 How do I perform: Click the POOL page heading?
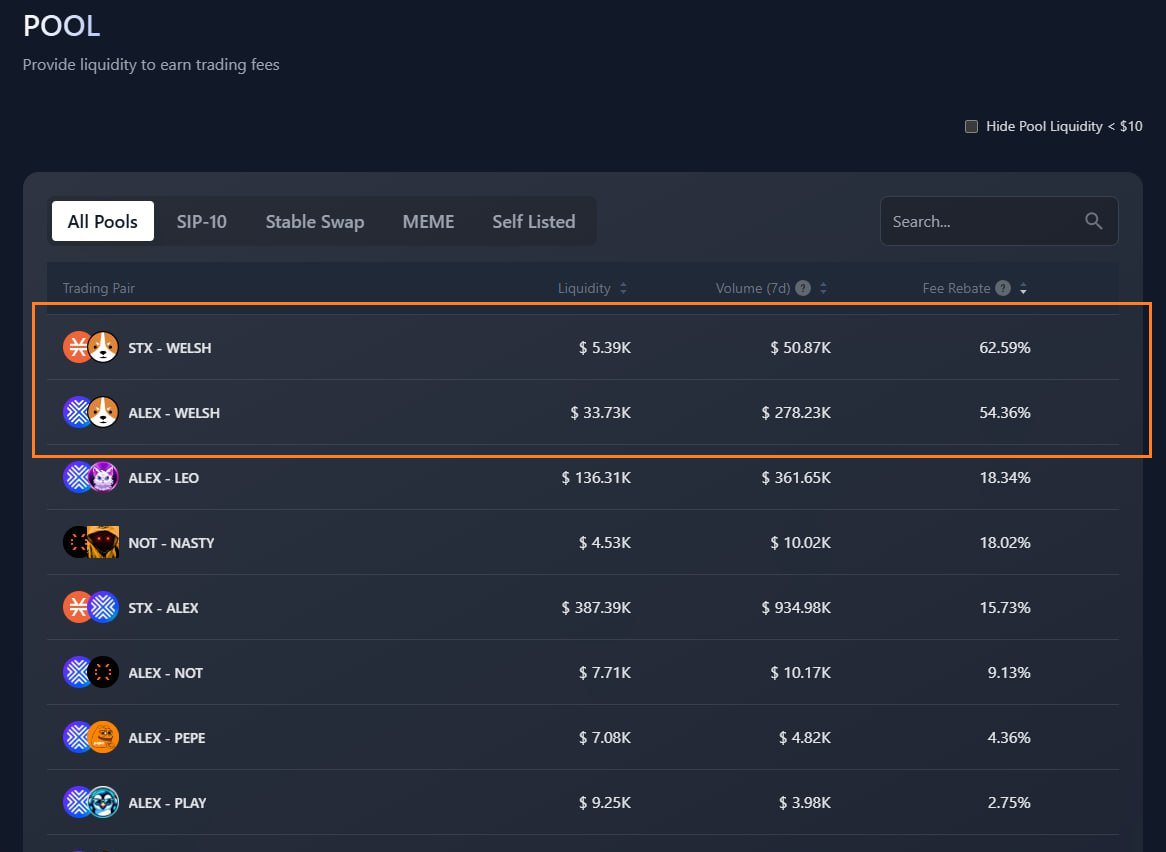62,26
